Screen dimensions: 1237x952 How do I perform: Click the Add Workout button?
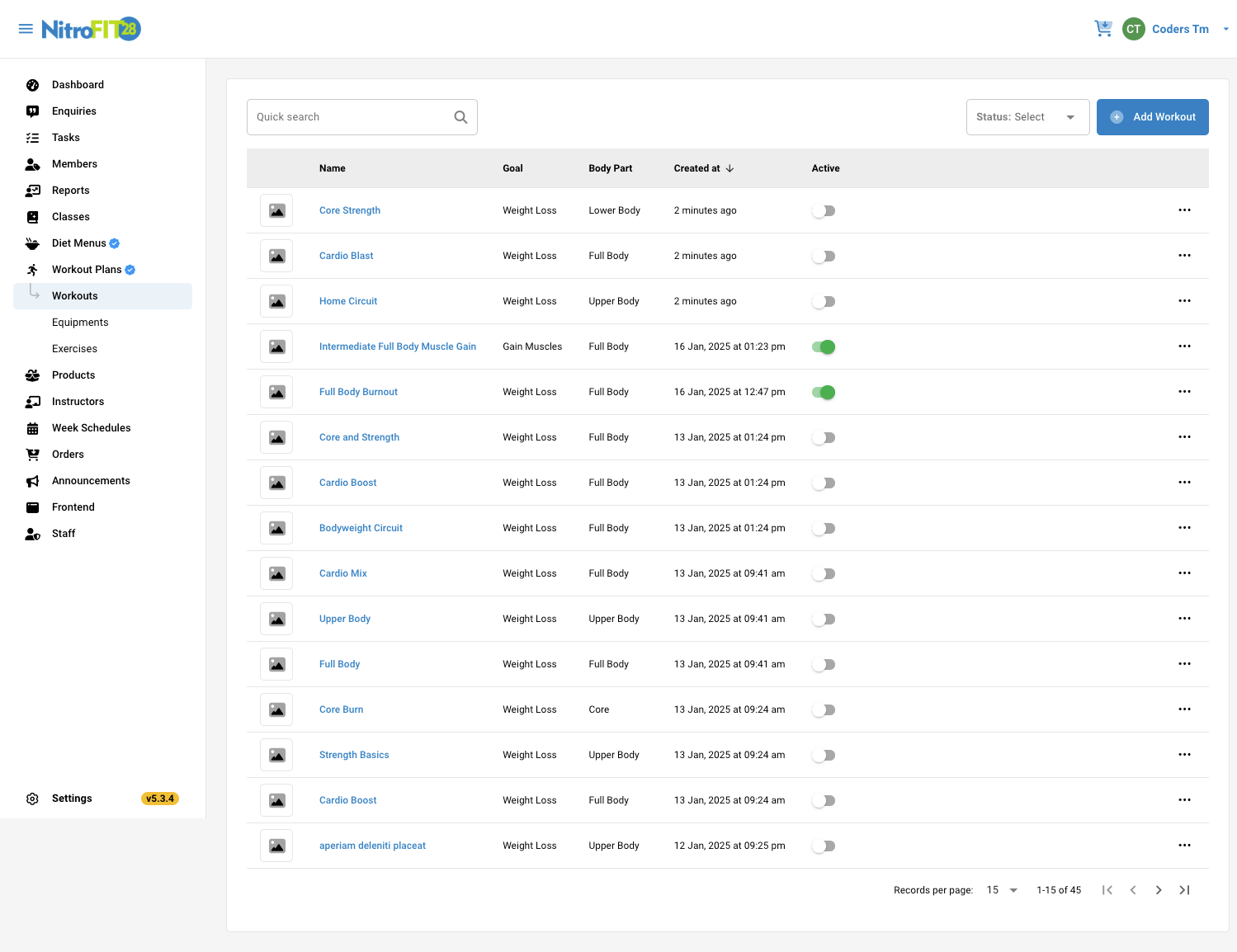[x=1152, y=117]
